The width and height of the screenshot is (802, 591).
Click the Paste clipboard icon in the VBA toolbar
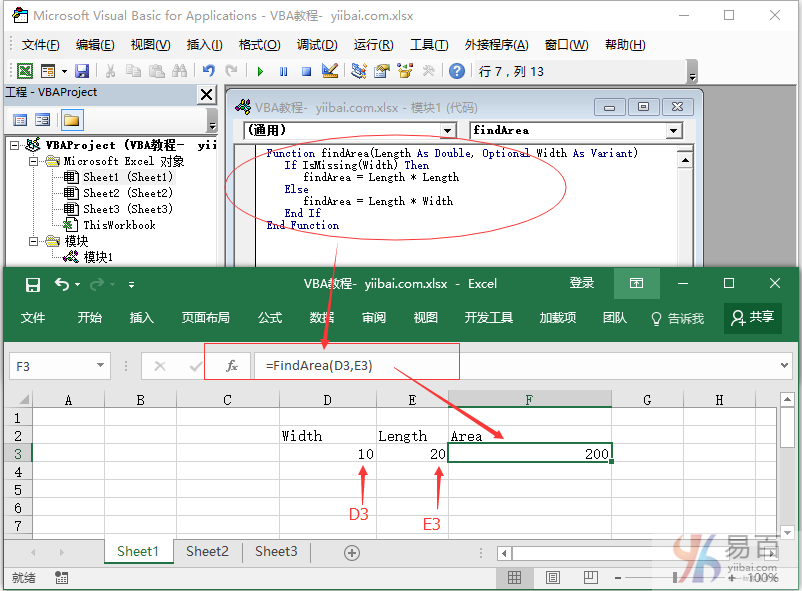(157, 71)
